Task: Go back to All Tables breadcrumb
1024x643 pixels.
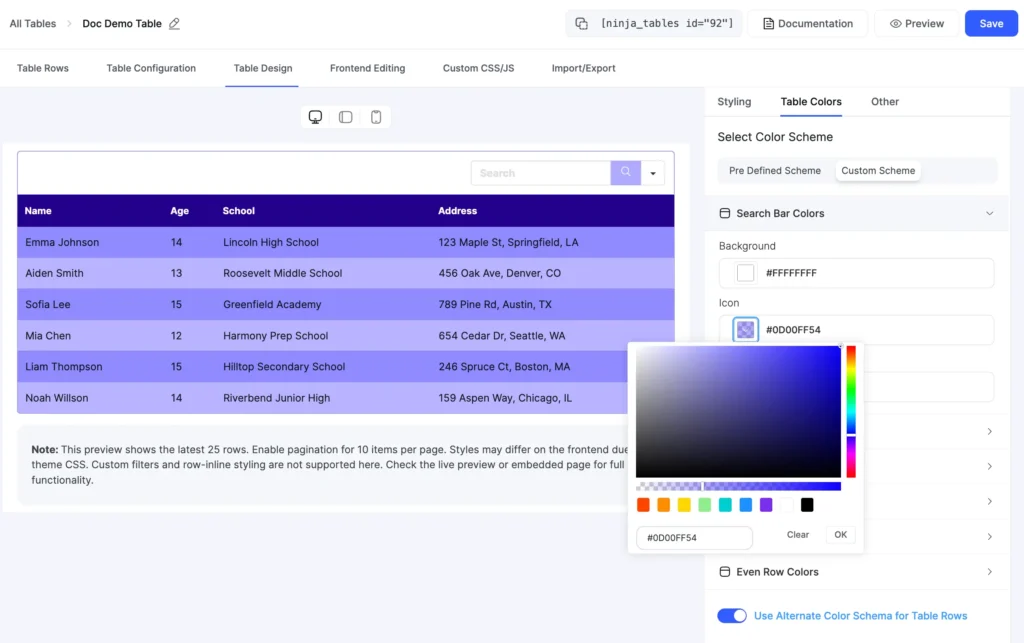Action: tap(33, 24)
